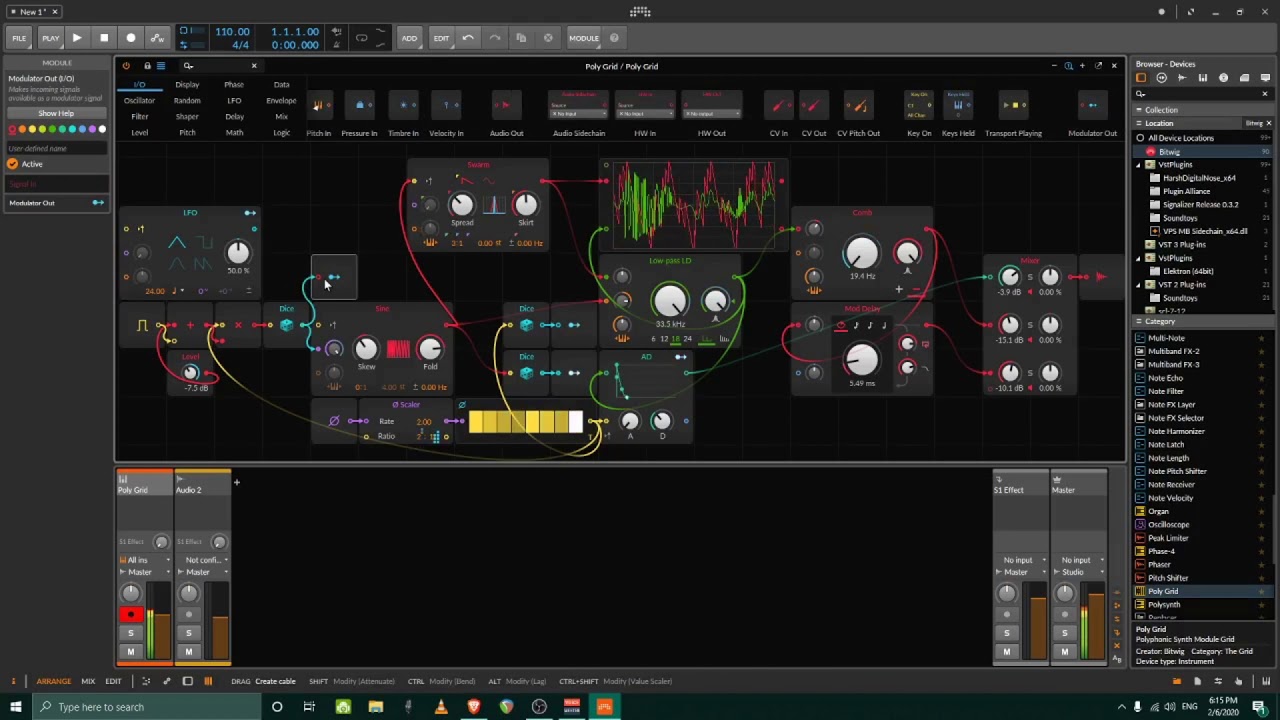Select the CV Pitch Out module icon

(x=858, y=106)
